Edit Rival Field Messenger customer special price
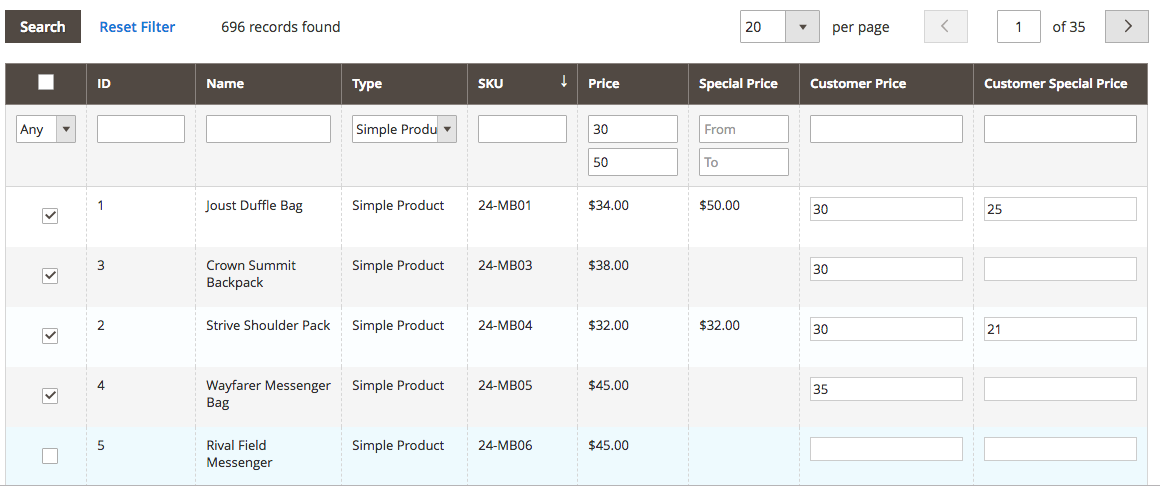Viewport: 1160px width, 486px height. pyautogui.click(x=1060, y=449)
